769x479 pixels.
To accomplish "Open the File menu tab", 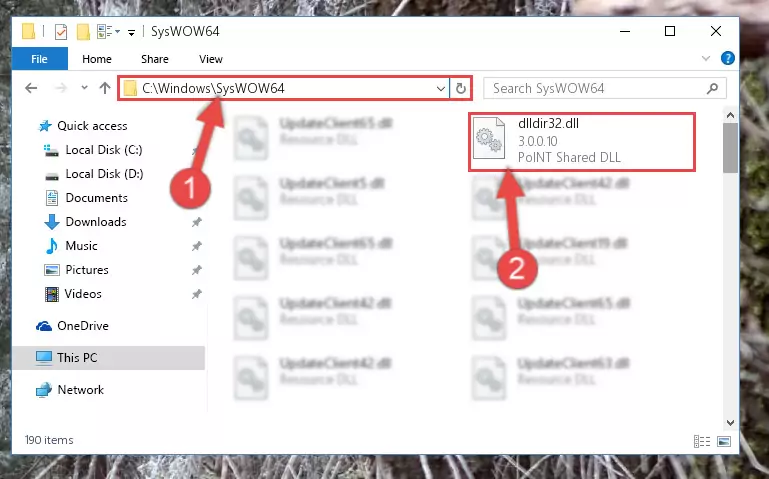I will [39, 59].
